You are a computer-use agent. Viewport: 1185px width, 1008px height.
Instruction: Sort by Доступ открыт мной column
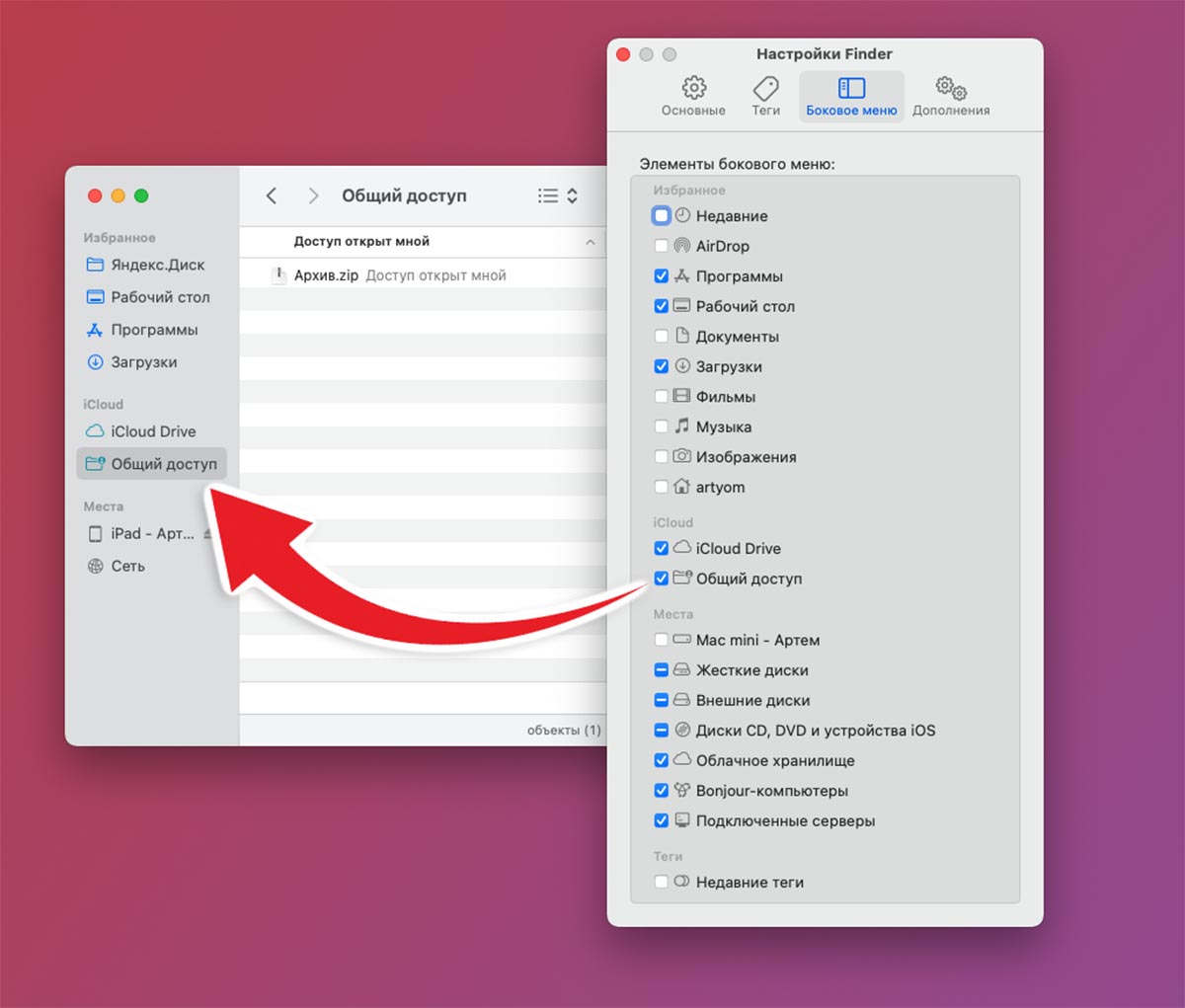[x=361, y=241]
